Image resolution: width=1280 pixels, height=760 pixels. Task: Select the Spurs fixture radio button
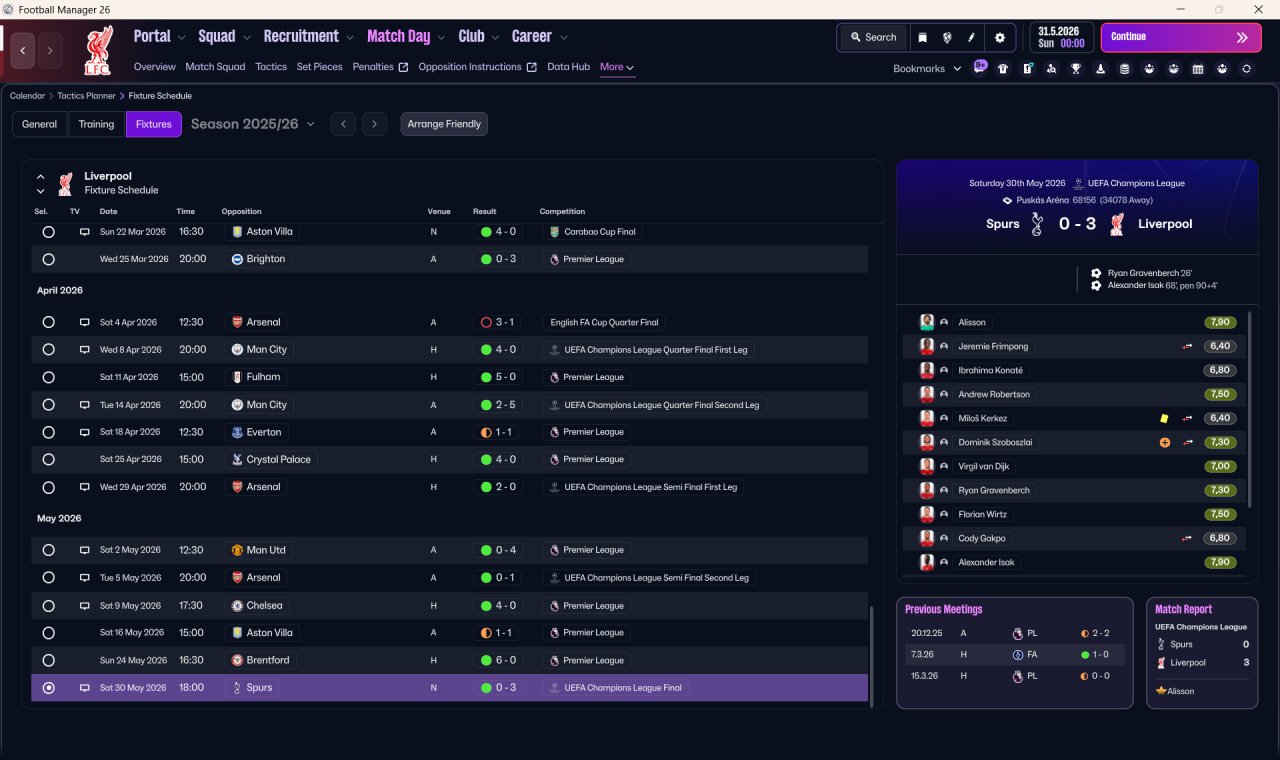pos(48,688)
